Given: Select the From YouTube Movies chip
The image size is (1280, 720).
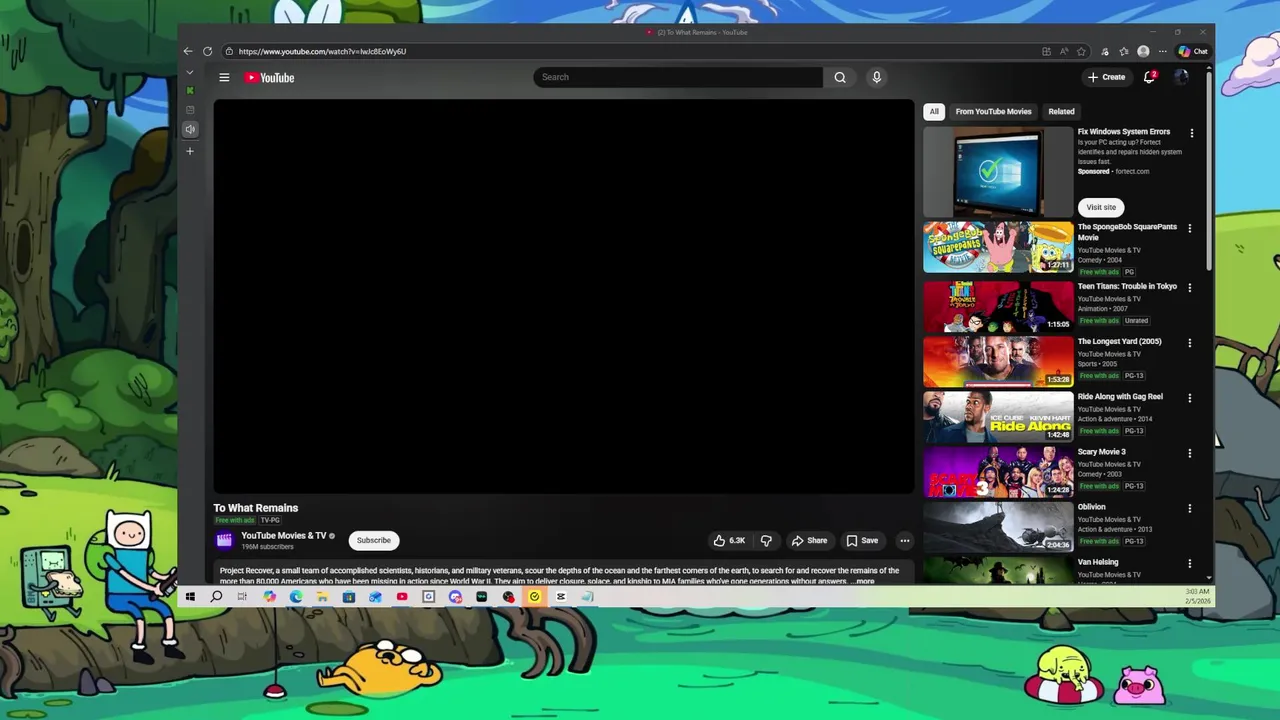Looking at the screenshot, I should (993, 111).
